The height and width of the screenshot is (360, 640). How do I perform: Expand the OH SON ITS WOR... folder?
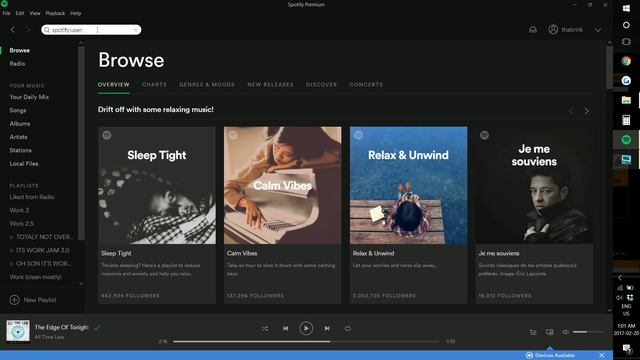(11, 264)
